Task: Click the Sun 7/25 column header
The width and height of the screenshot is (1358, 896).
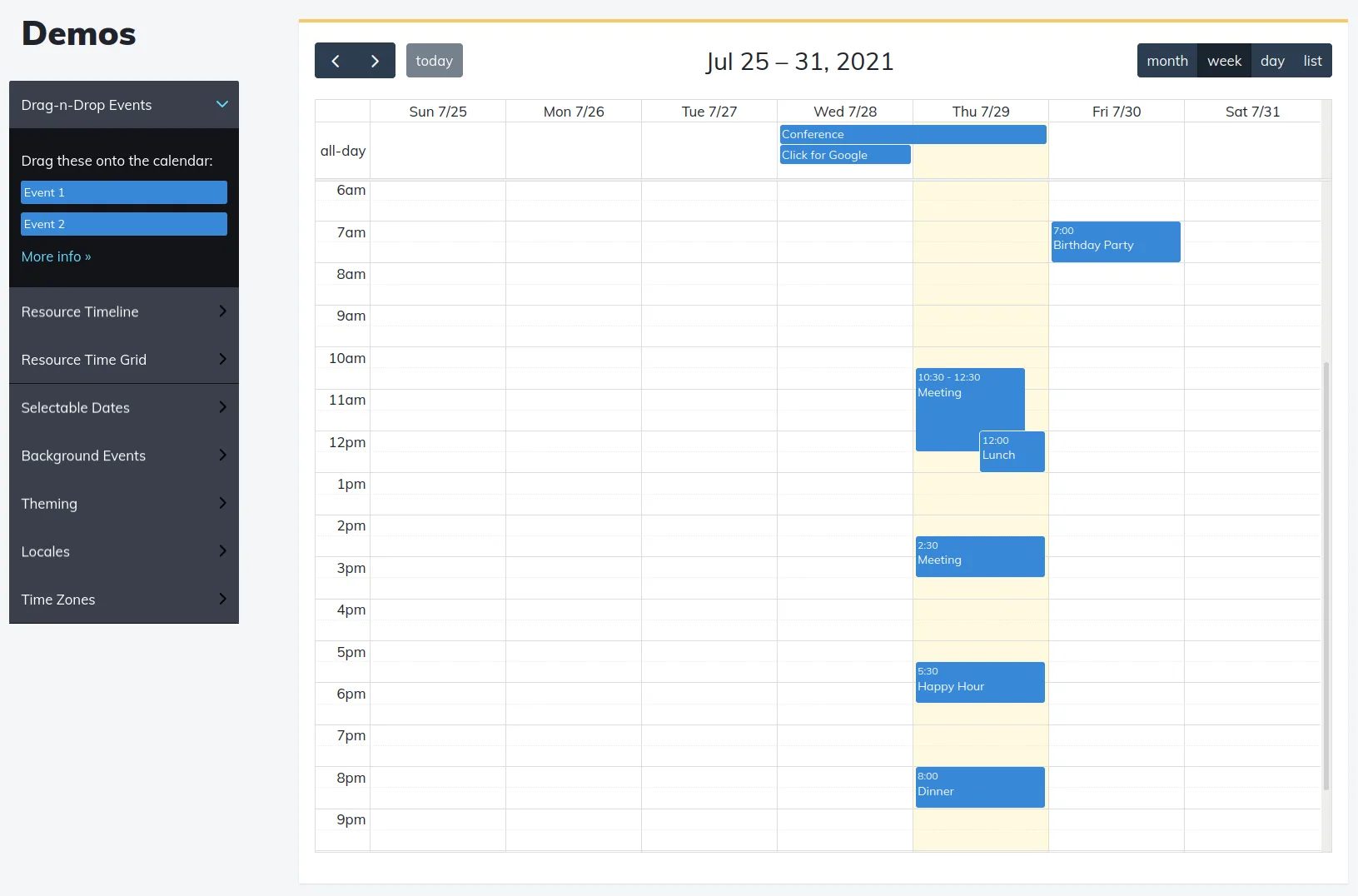Action: [x=438, y=112]
